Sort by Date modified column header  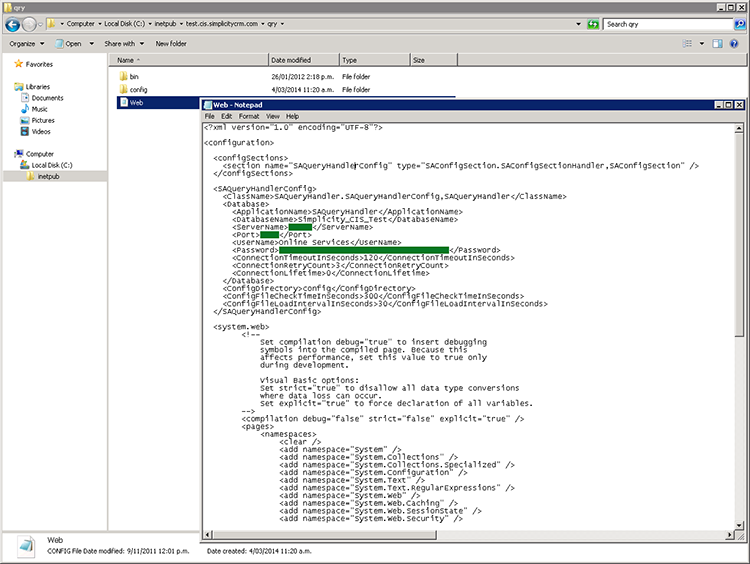point(304,60)
